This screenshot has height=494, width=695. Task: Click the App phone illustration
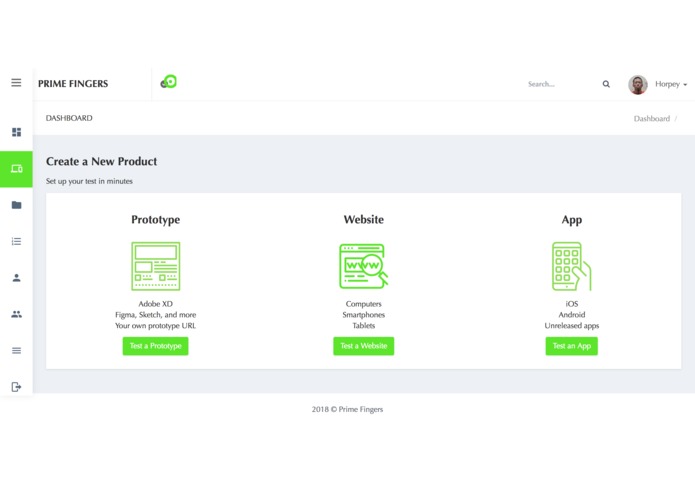[572, 266]
